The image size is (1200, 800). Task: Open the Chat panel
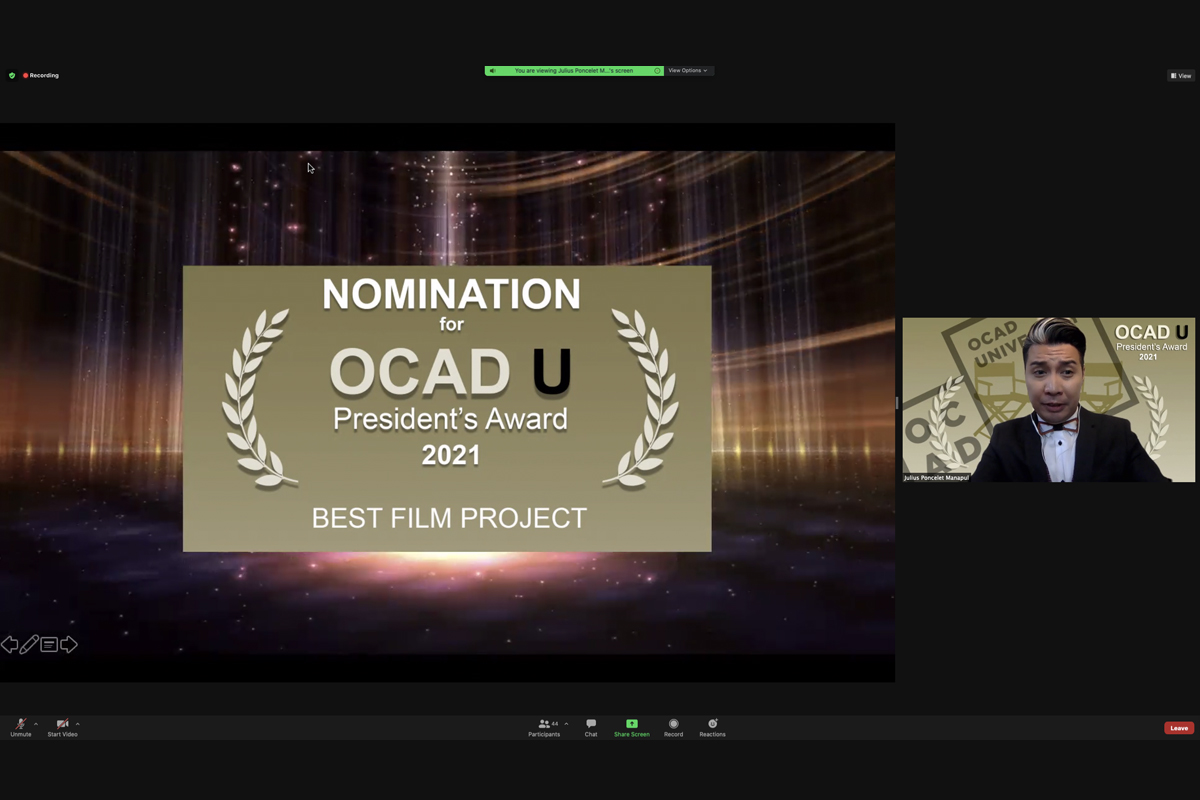click(591, 727)
